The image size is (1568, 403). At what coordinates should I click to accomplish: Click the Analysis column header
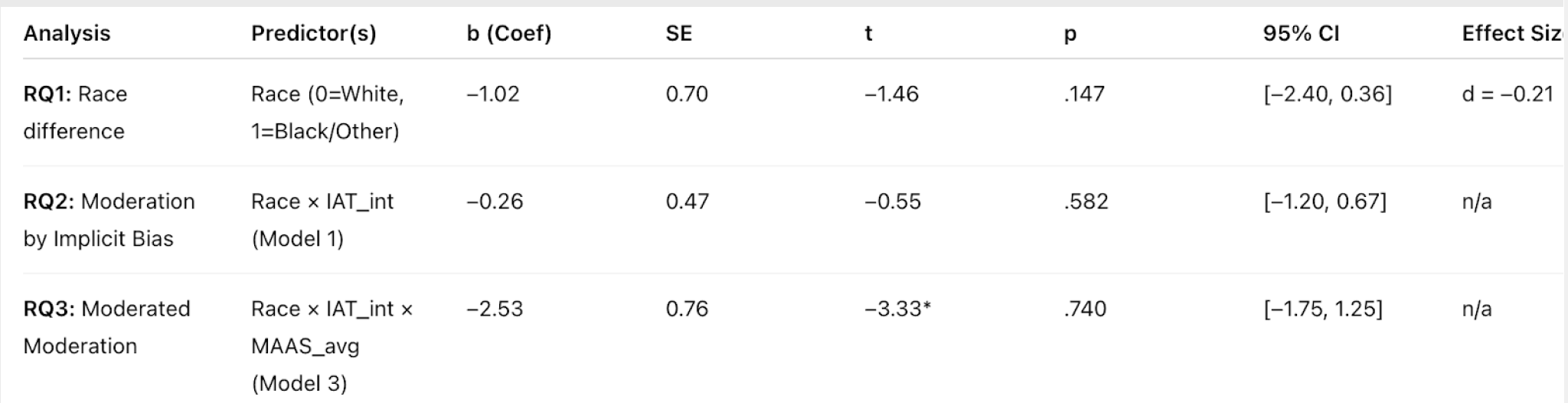click(67, 34)
